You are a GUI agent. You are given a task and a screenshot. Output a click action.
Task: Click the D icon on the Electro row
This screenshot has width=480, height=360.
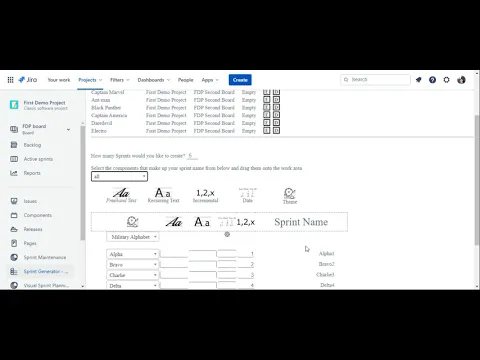click(x=276, y=130)
